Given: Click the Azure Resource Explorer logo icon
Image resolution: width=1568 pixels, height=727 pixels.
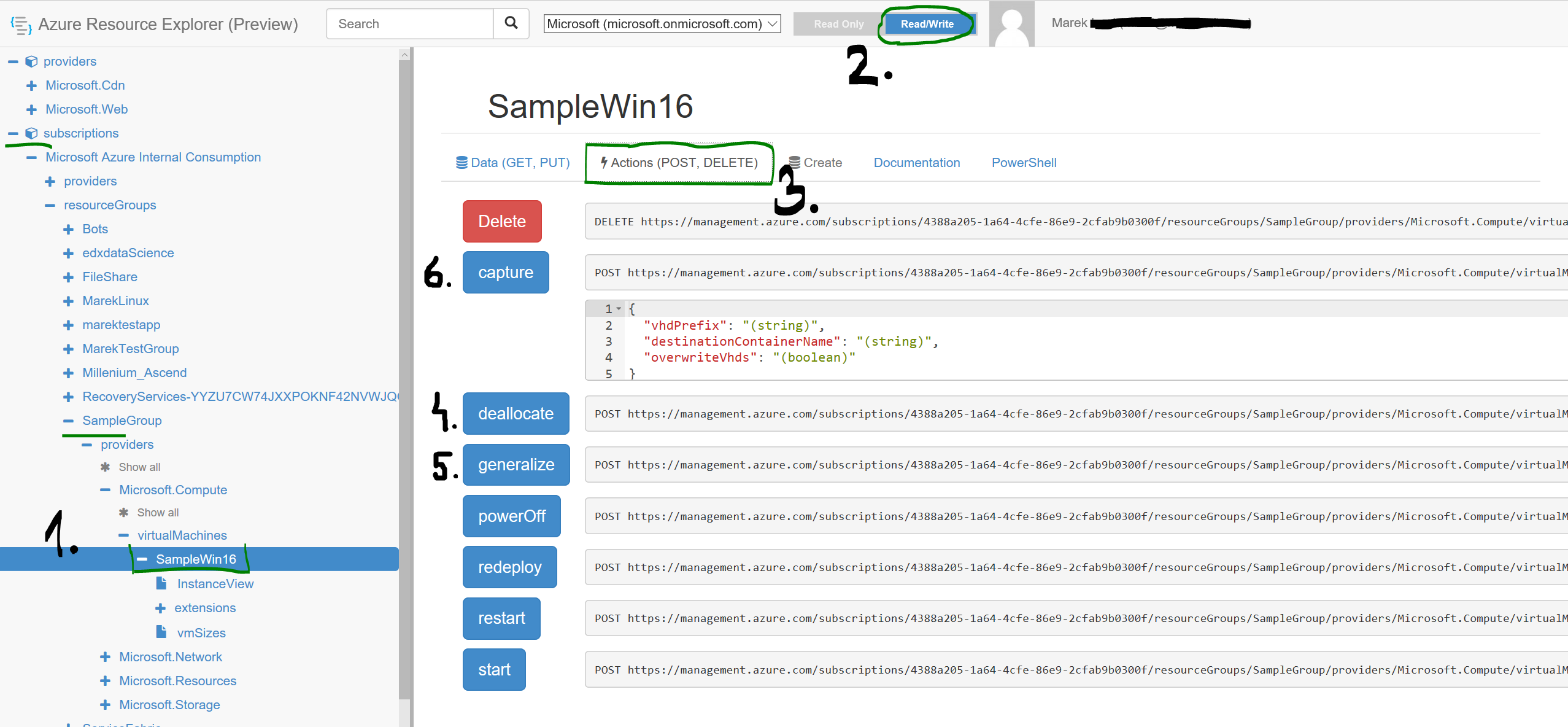Looking at the screenshot, I should 21,25.
